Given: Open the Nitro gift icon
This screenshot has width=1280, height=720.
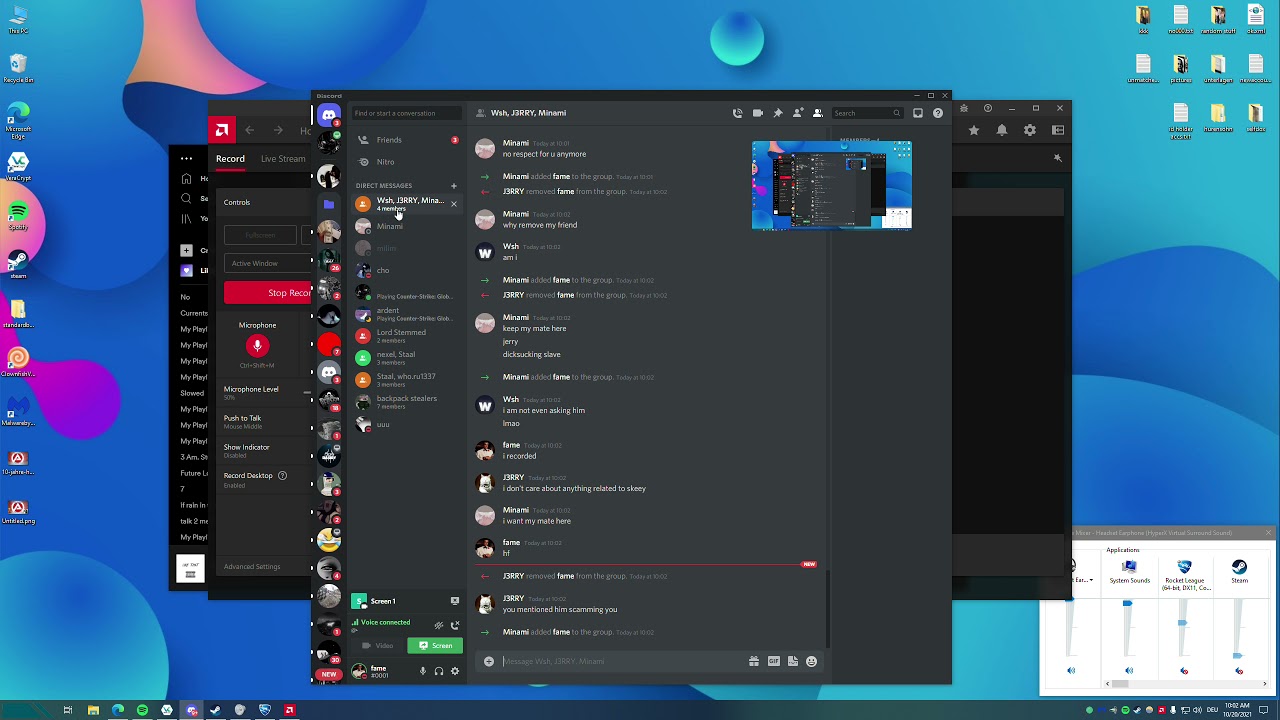Looking at the screenshot, I should [754, 661].
